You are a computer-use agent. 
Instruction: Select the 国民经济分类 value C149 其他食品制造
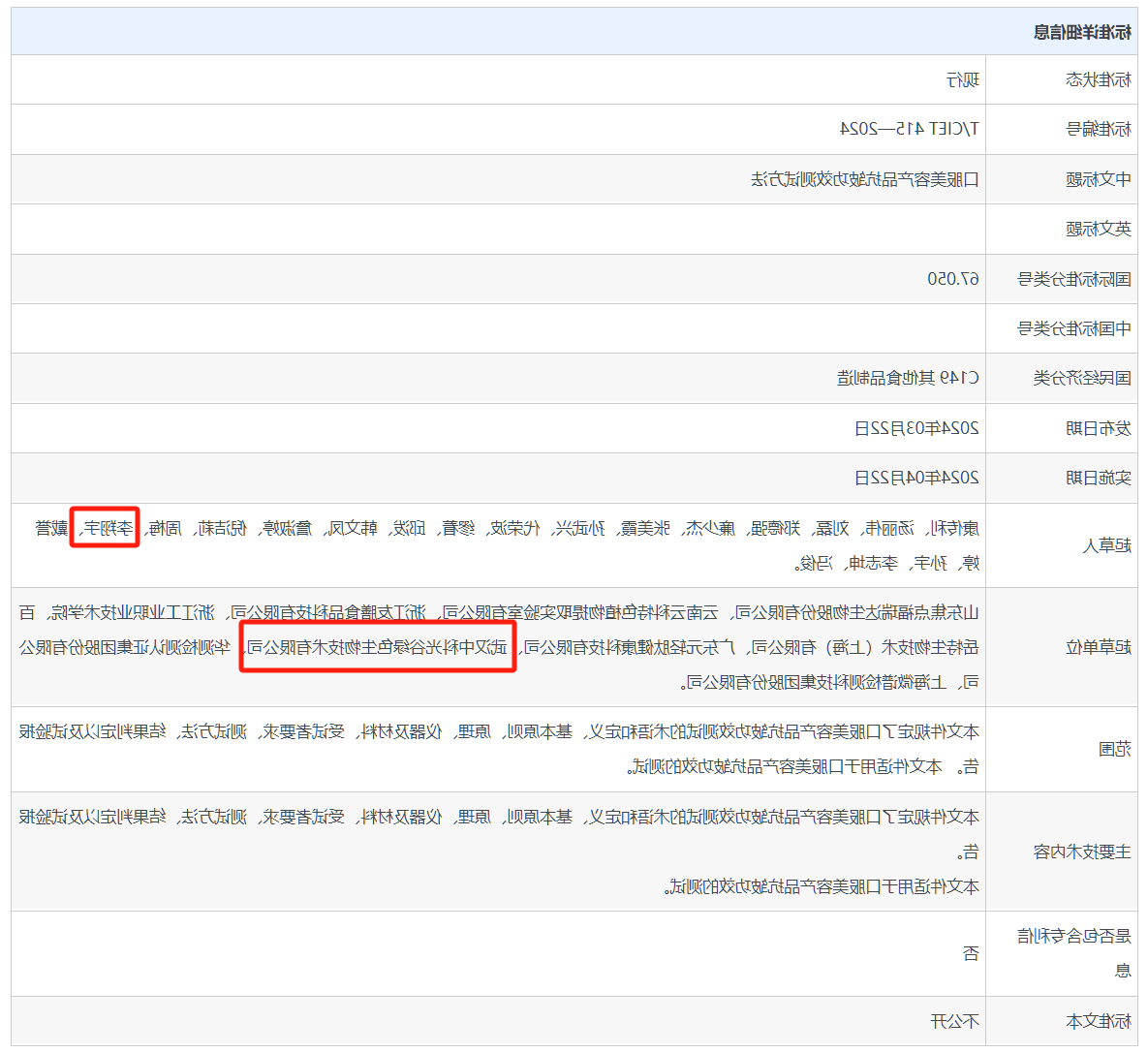[x=908, y=379]
